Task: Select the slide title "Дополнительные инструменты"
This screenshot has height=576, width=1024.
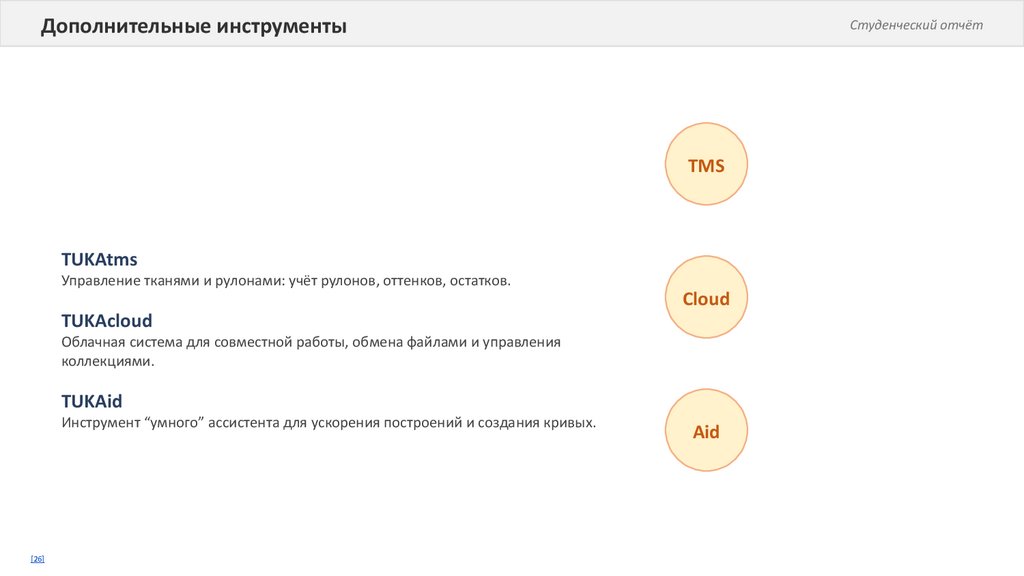Action: point(194,26)
